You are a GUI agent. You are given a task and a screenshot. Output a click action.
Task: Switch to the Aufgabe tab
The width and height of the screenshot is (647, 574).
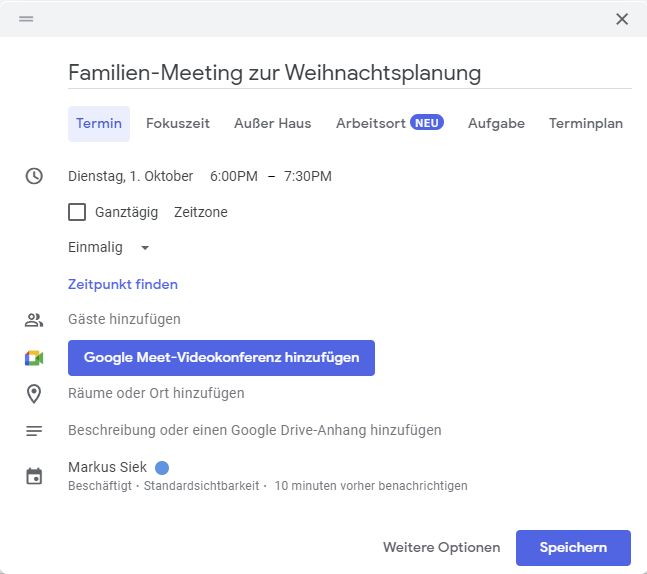[x=496, y=123]
